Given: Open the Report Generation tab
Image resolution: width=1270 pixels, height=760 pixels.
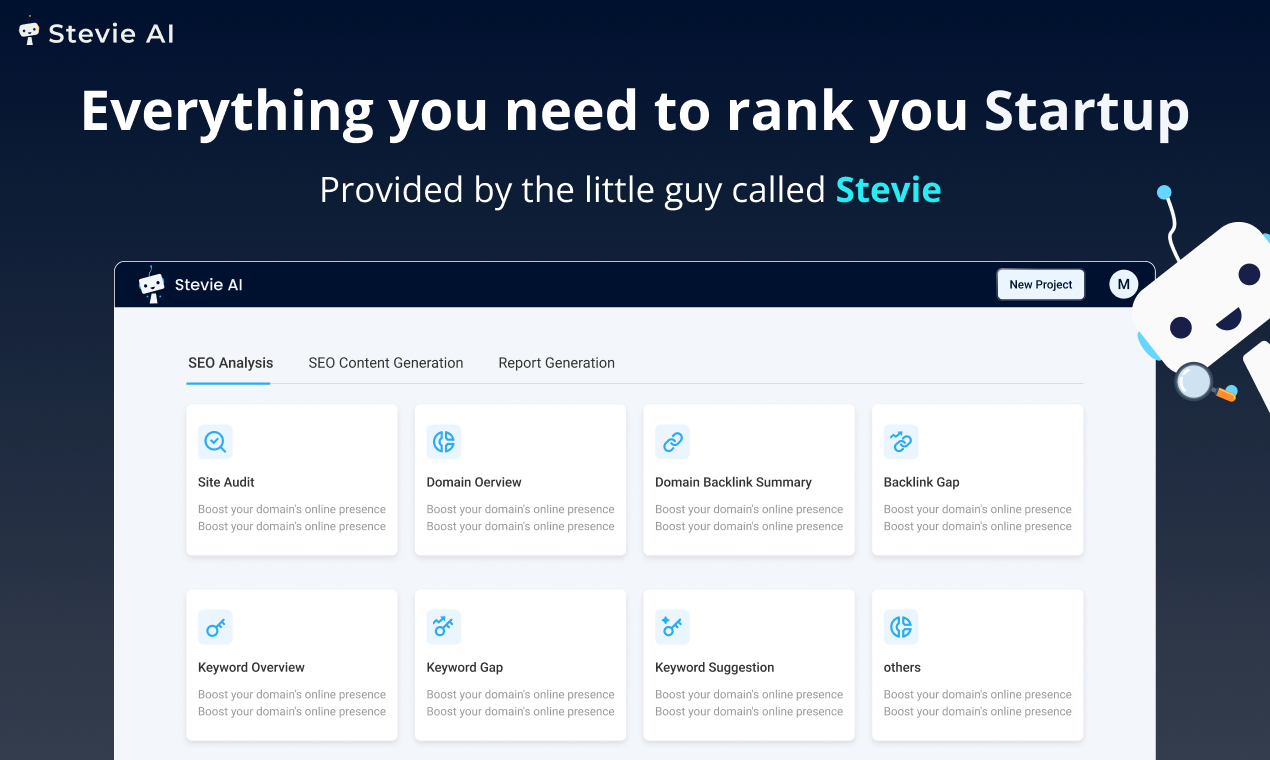Looking at the screenshot, I should tap(557, 363).
